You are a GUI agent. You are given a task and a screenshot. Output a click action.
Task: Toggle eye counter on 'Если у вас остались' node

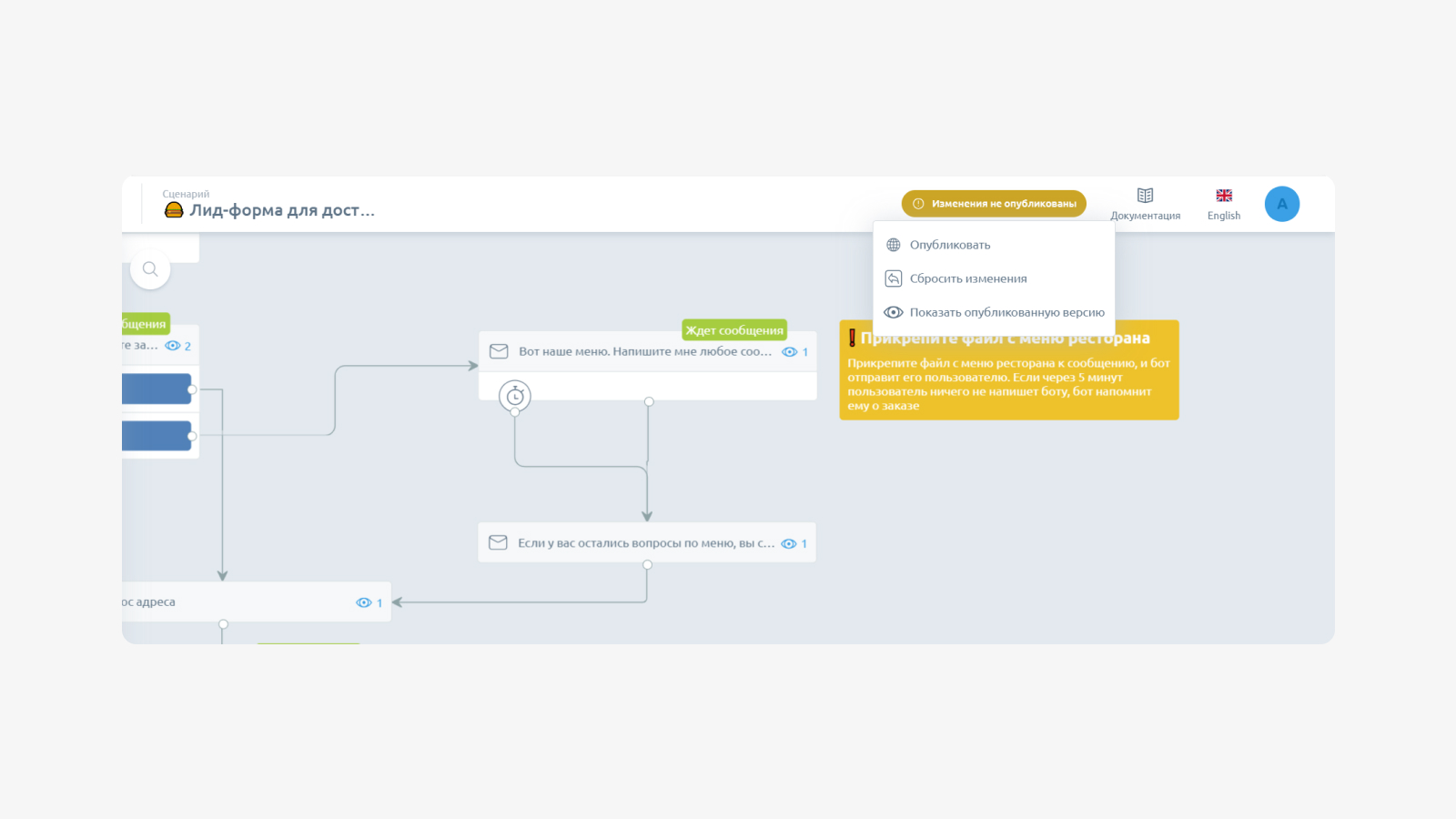pyautogui.click(x=794, y=543)
